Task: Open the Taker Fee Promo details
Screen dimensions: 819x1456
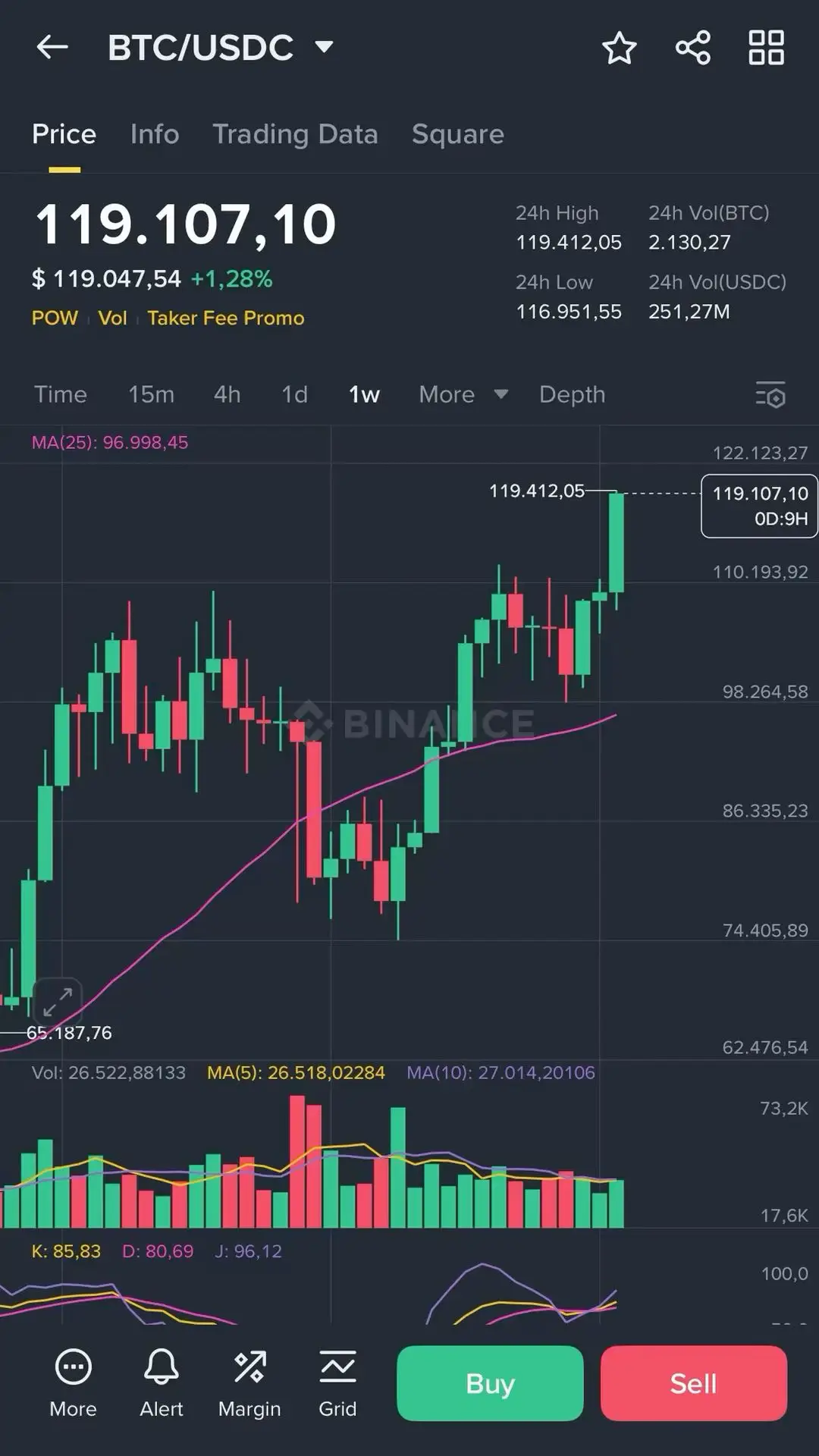Action: (x=224, y=318)
